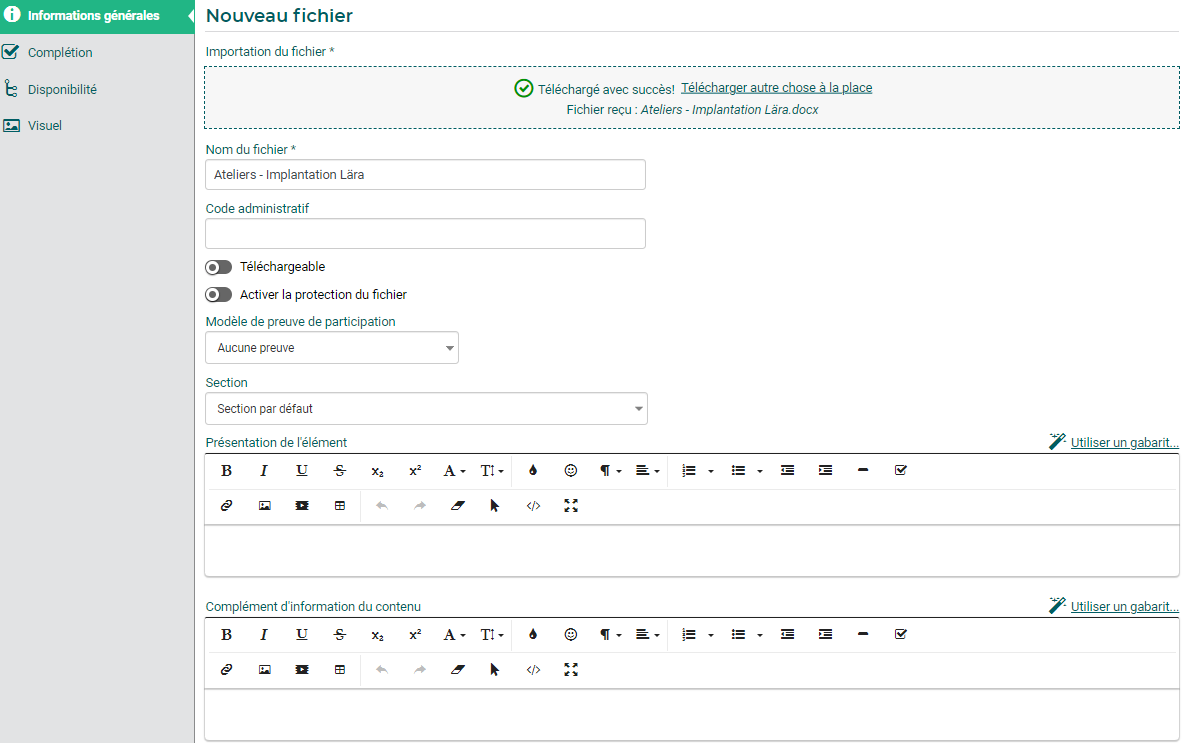Click the Nom du fichier input field

click(426, 174)
